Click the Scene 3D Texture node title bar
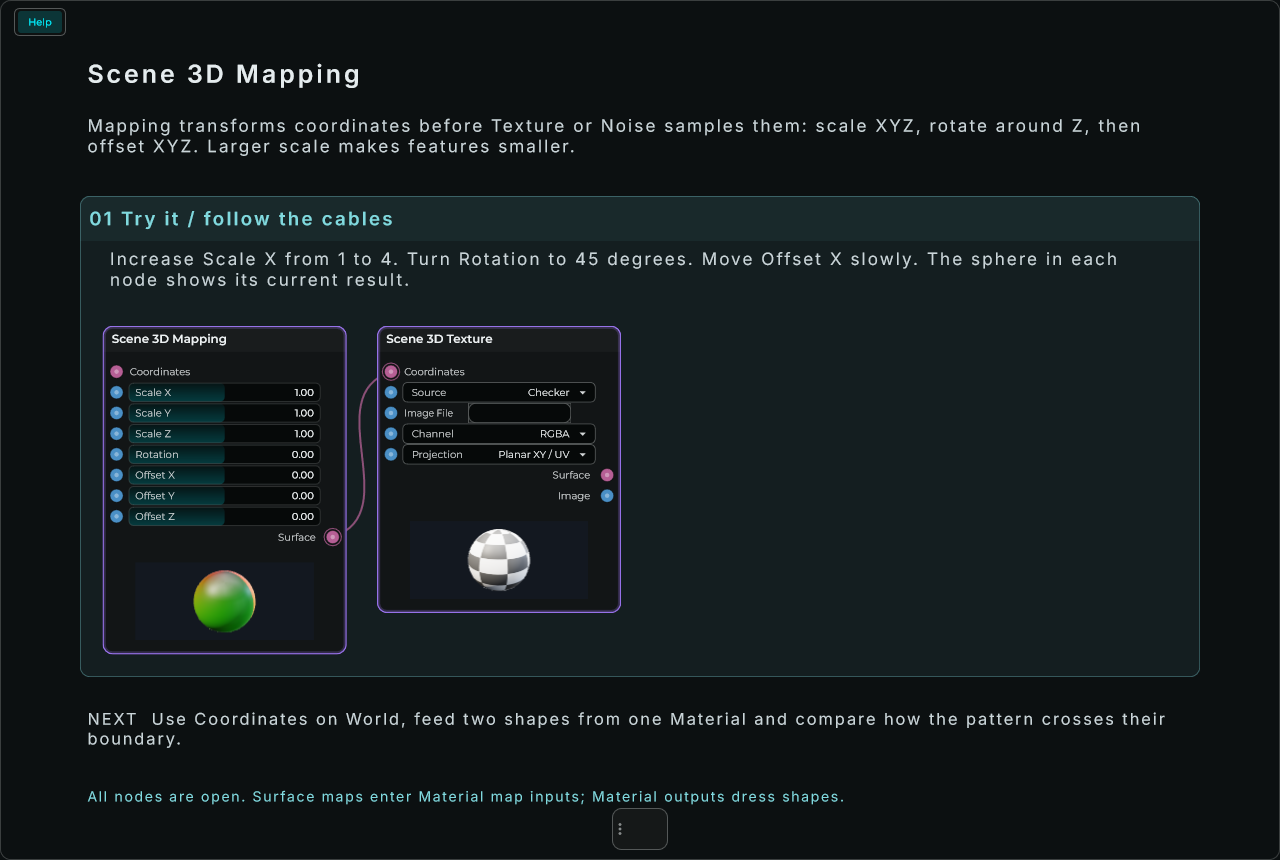Screen dimensions: 1280x860 499,339
